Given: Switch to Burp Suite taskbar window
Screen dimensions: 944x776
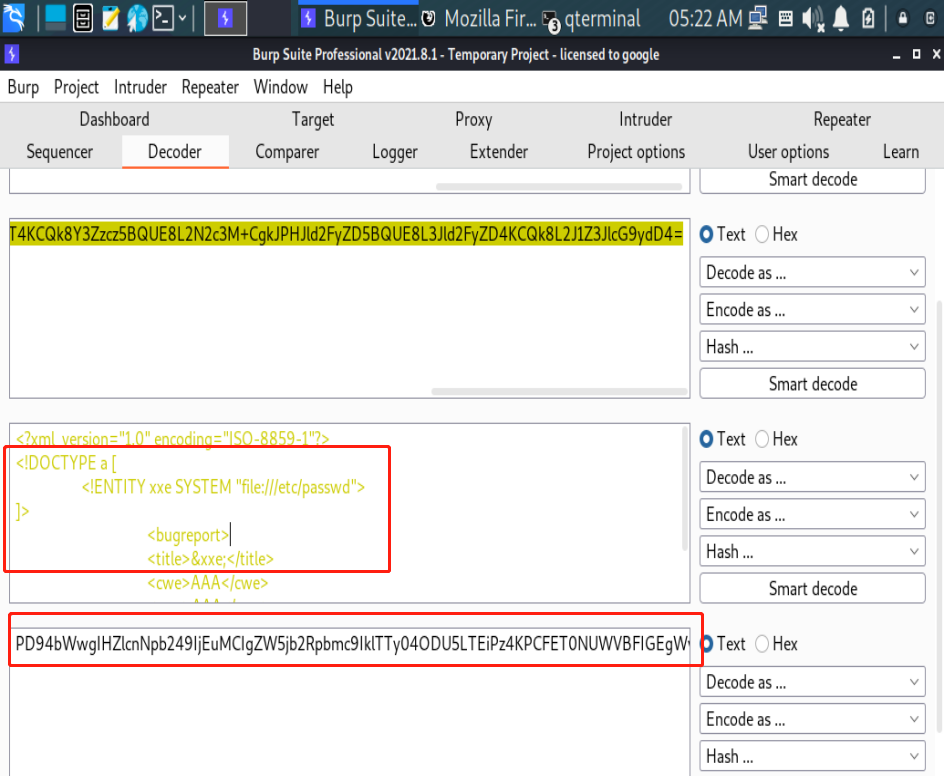Looking at the screenshot, I should 358,19.
